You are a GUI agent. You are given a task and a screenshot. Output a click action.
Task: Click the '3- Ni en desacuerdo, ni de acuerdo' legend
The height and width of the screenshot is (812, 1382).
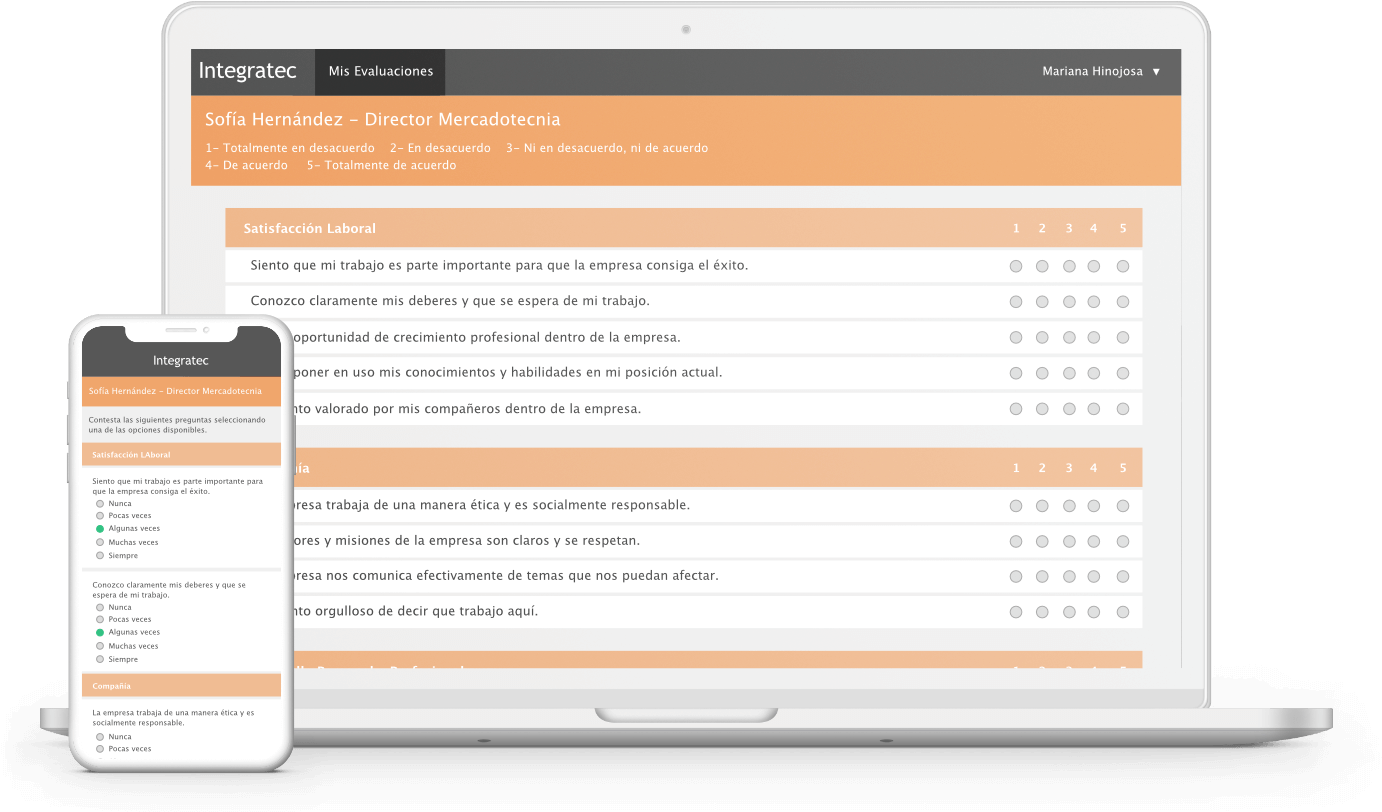607,148
